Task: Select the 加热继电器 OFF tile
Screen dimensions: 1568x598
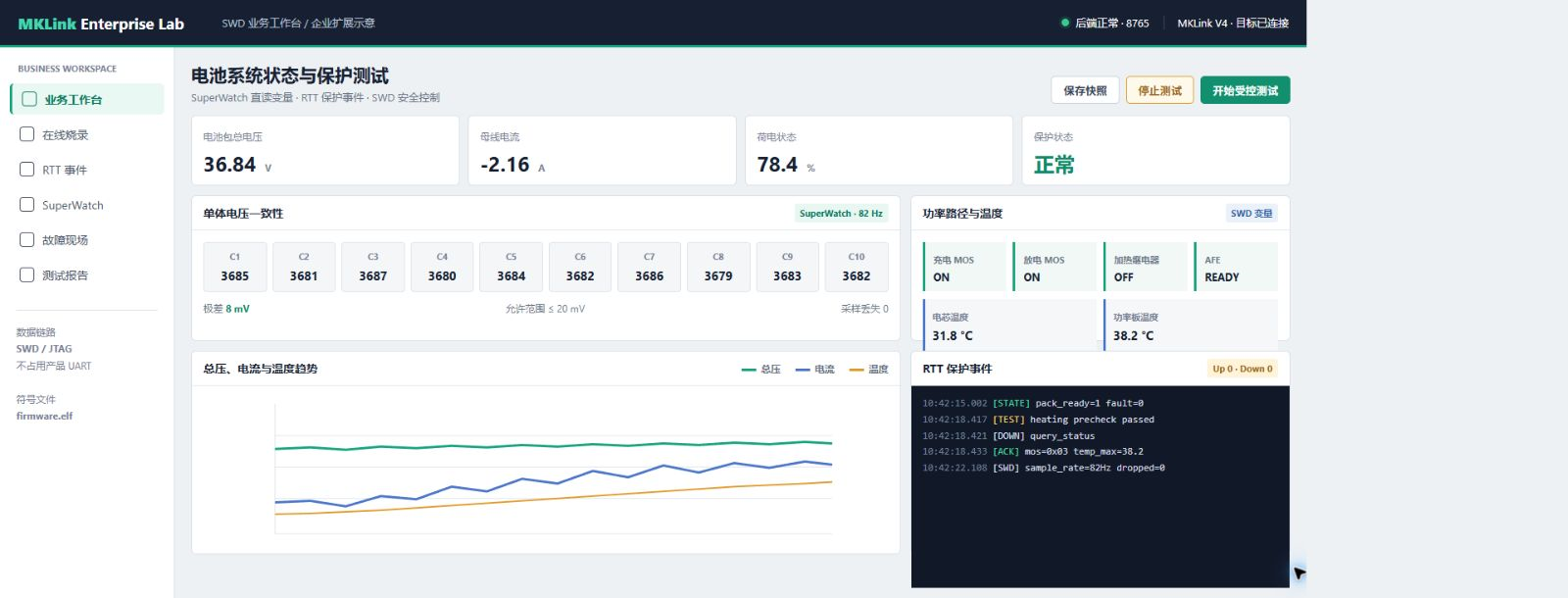Action: tap(1146, 267)
